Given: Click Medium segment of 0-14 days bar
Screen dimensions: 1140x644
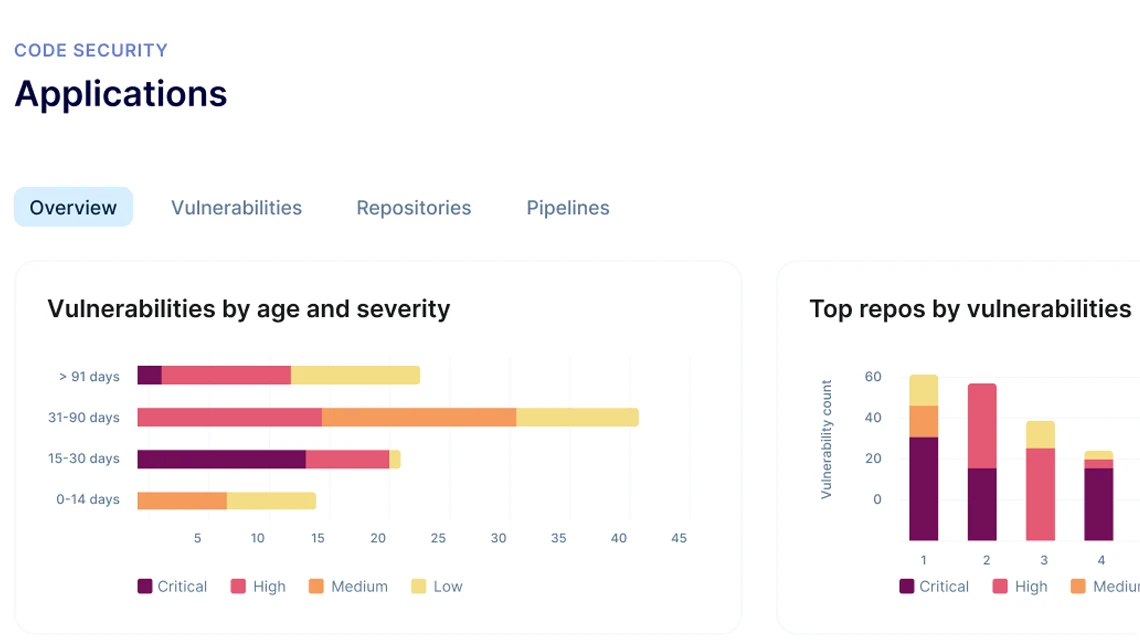Looking at the screenshot, I should [182, 501].
